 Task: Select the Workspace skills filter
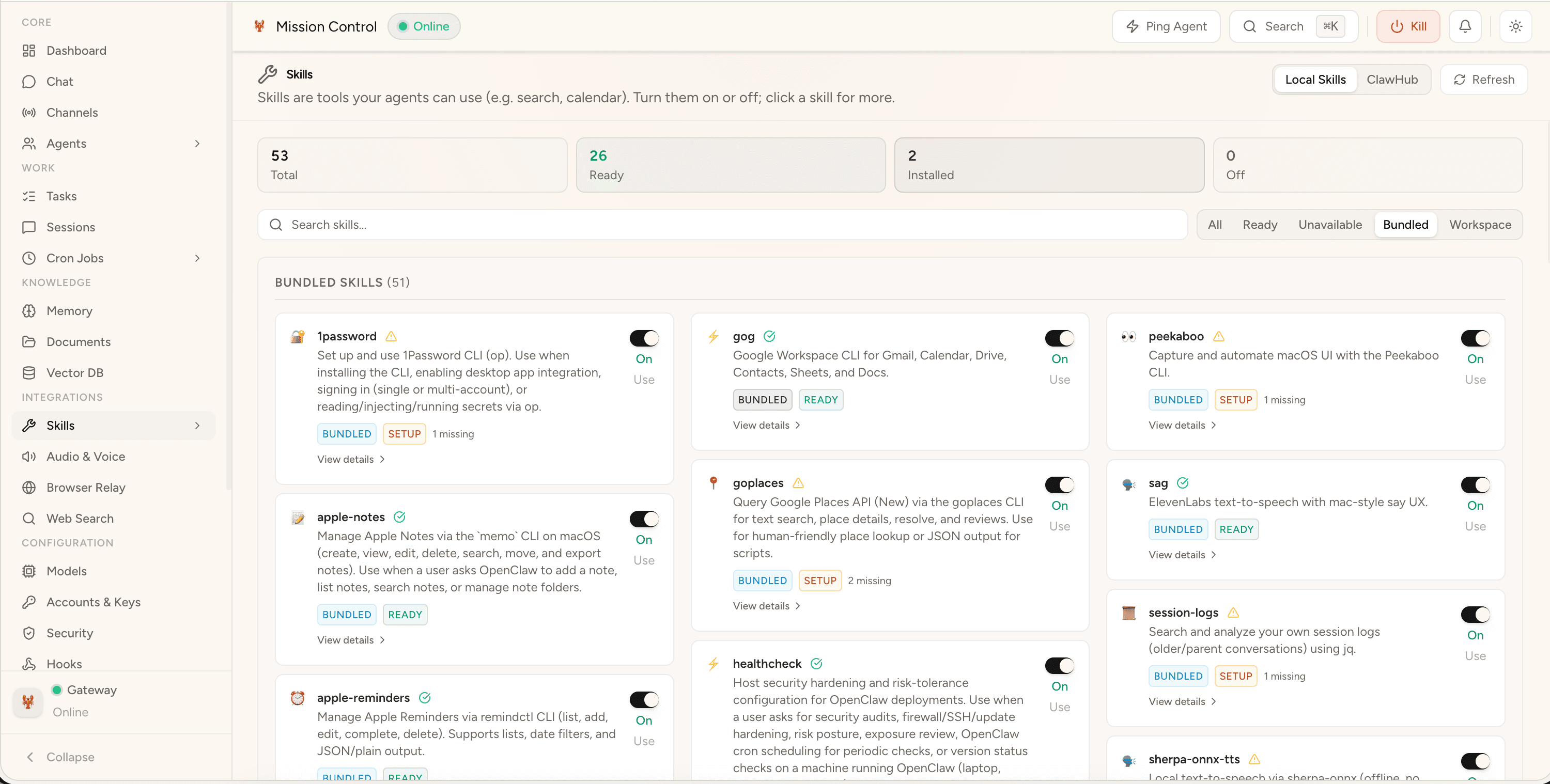coord(1480,225)
